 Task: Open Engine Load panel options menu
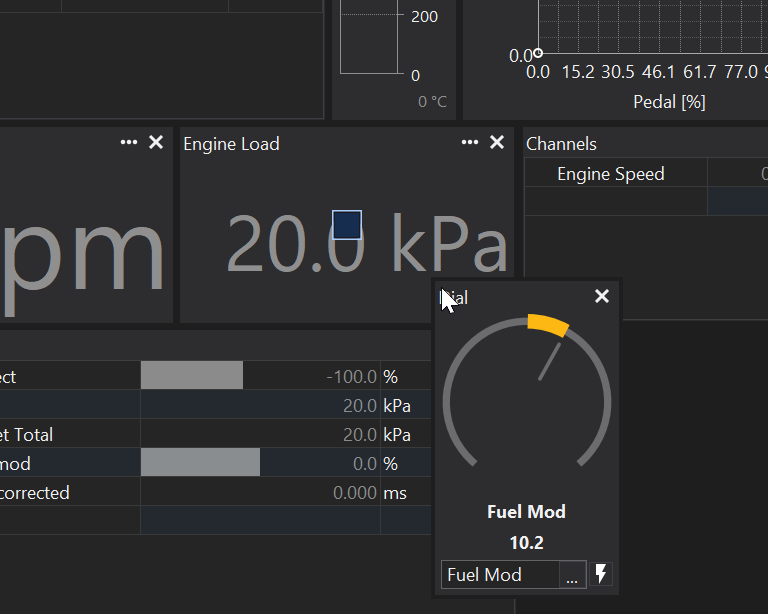pos(470,143)
